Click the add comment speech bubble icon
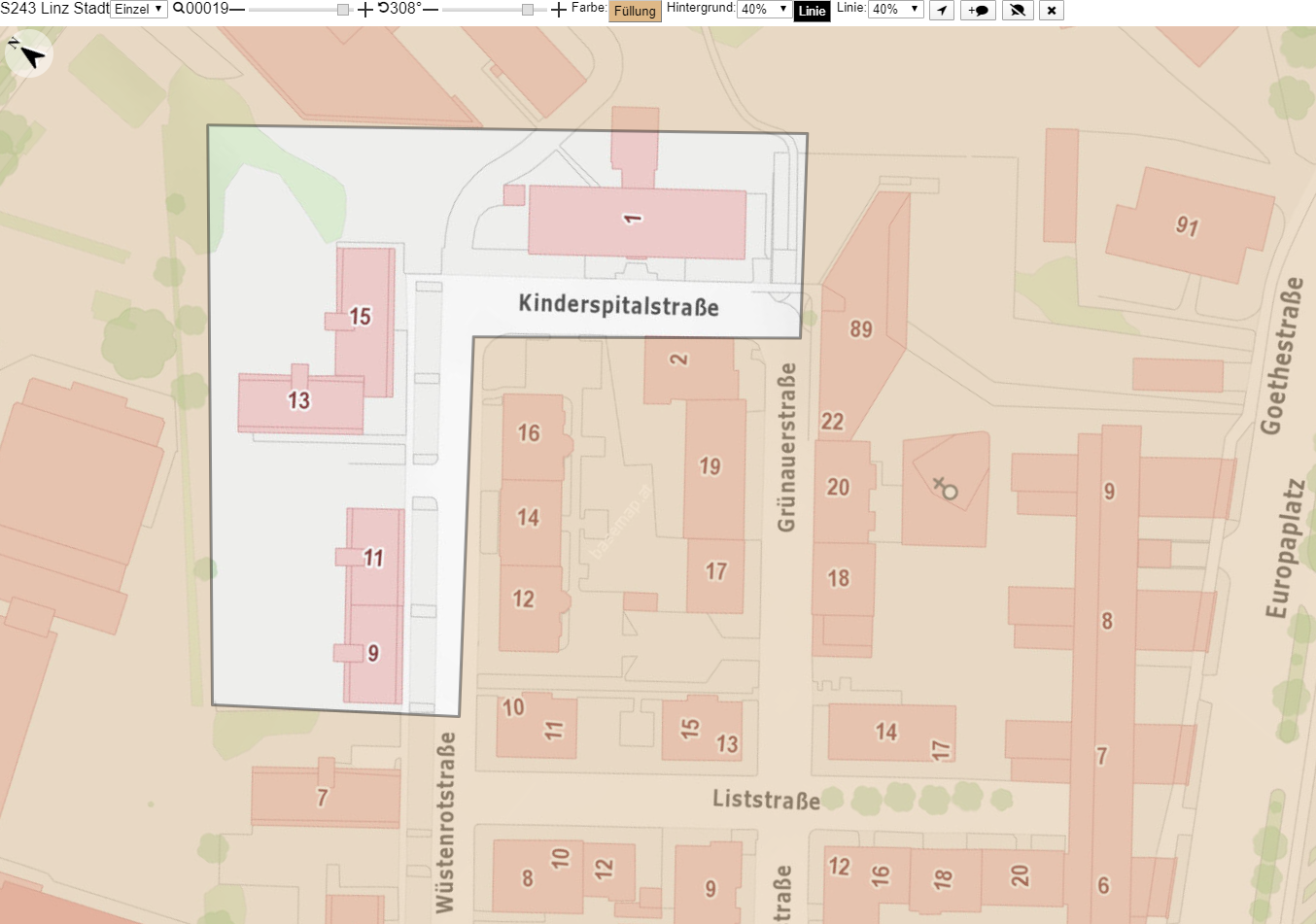 click(x=978, y=10)
